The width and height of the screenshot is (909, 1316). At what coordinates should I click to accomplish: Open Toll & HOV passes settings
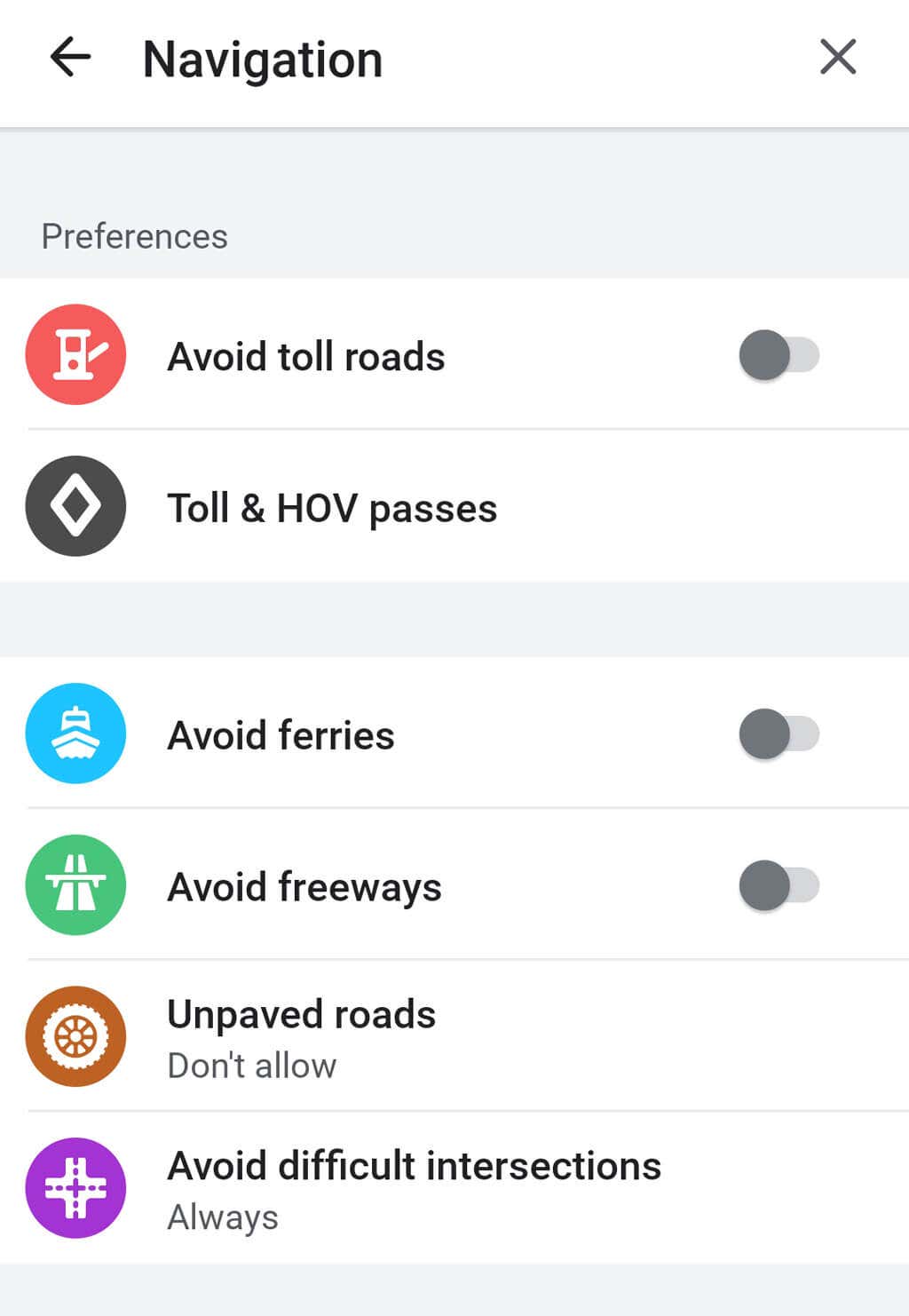(x=332, y=509)
